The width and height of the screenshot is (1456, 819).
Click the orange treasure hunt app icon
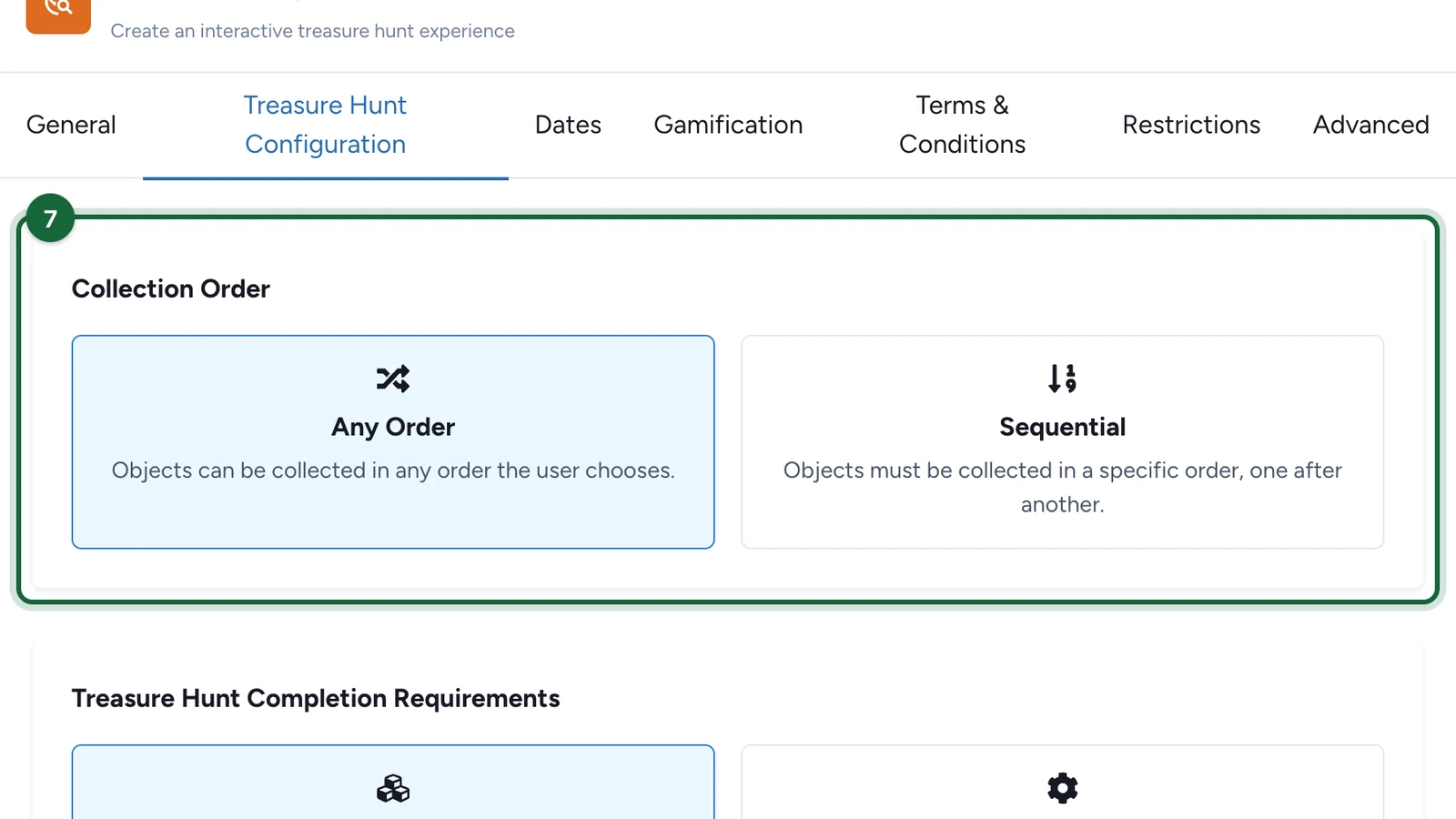coord(58,15)
